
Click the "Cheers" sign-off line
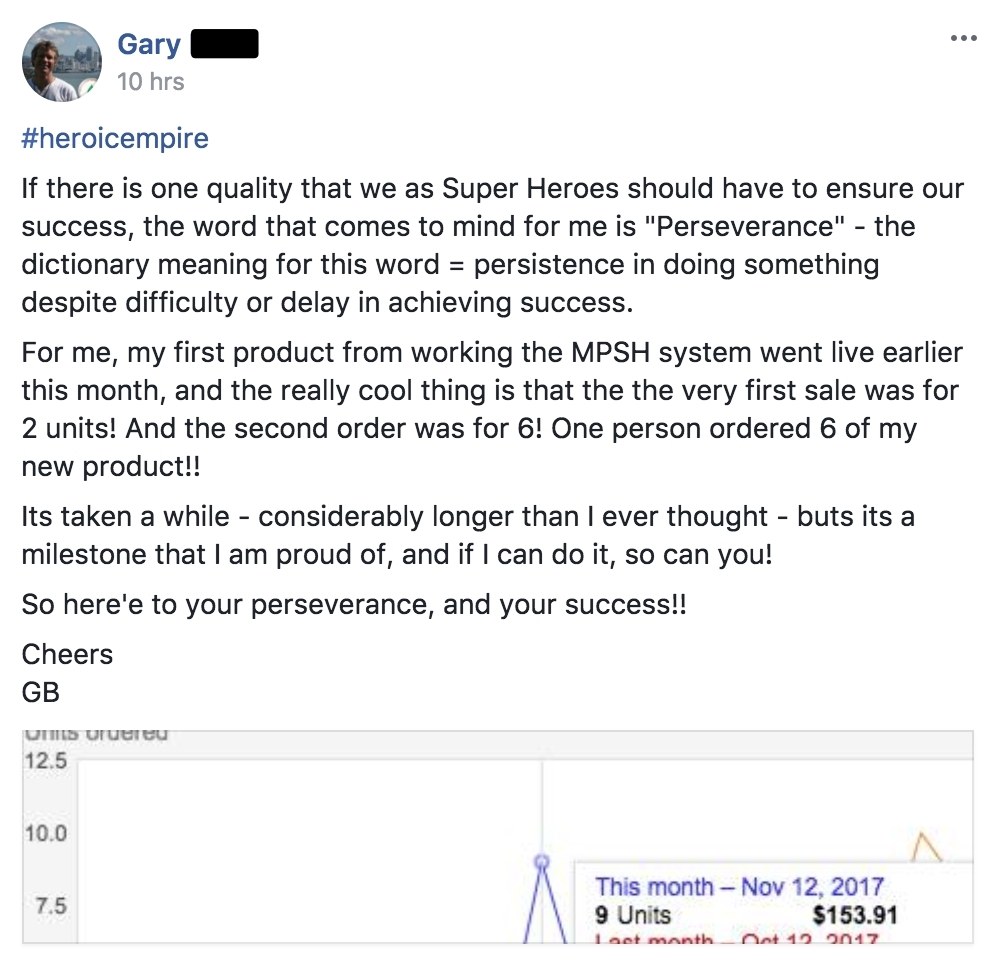67,655
